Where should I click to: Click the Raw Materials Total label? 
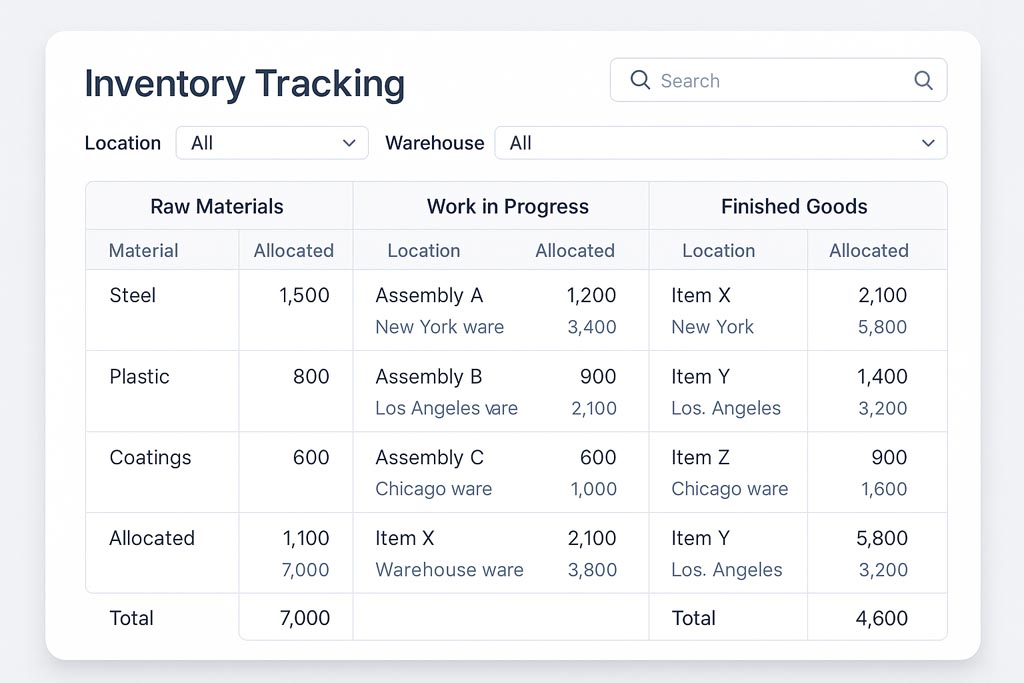[x=131, y=618]
